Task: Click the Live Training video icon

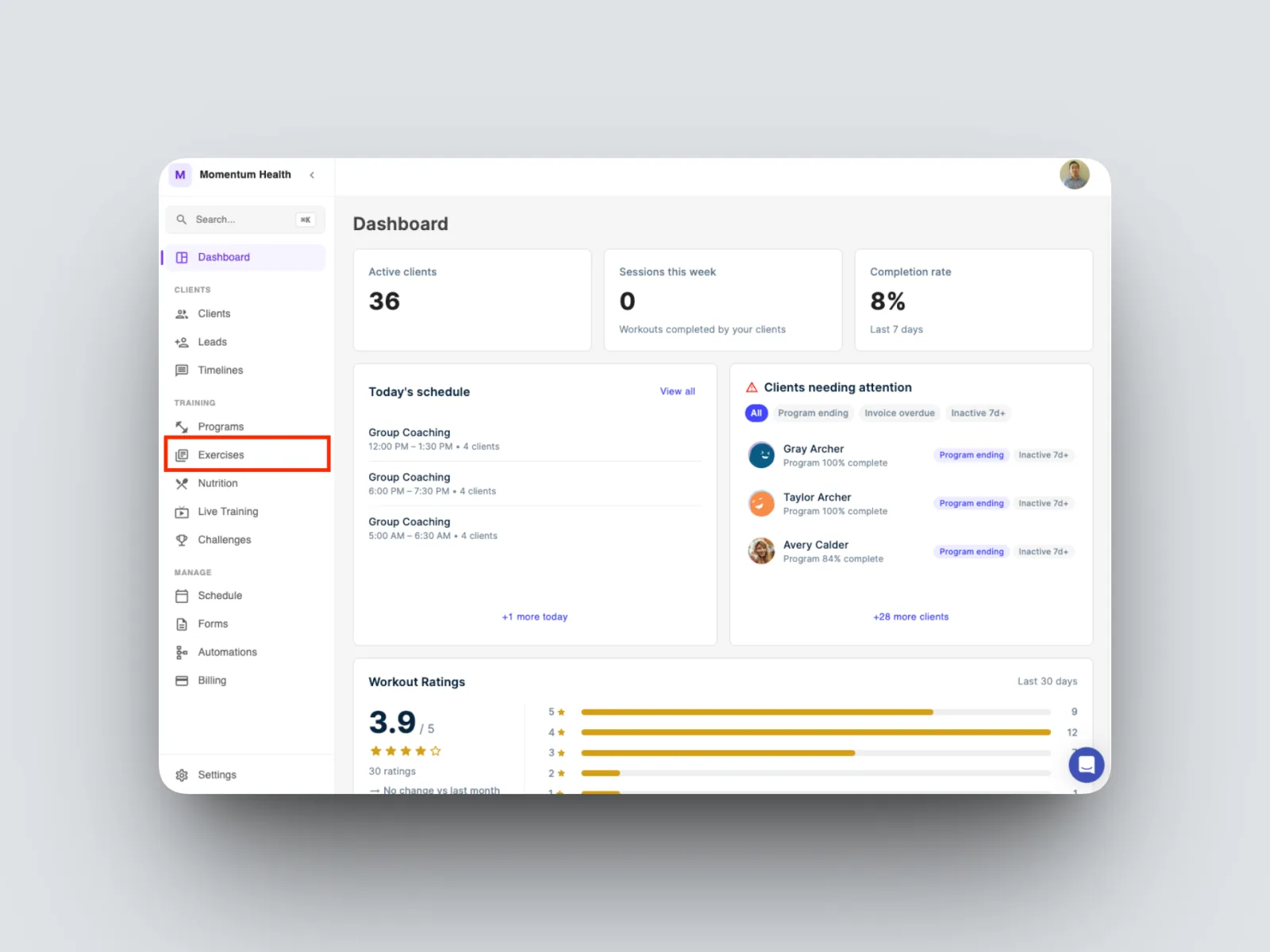Action: coord(182,512)
